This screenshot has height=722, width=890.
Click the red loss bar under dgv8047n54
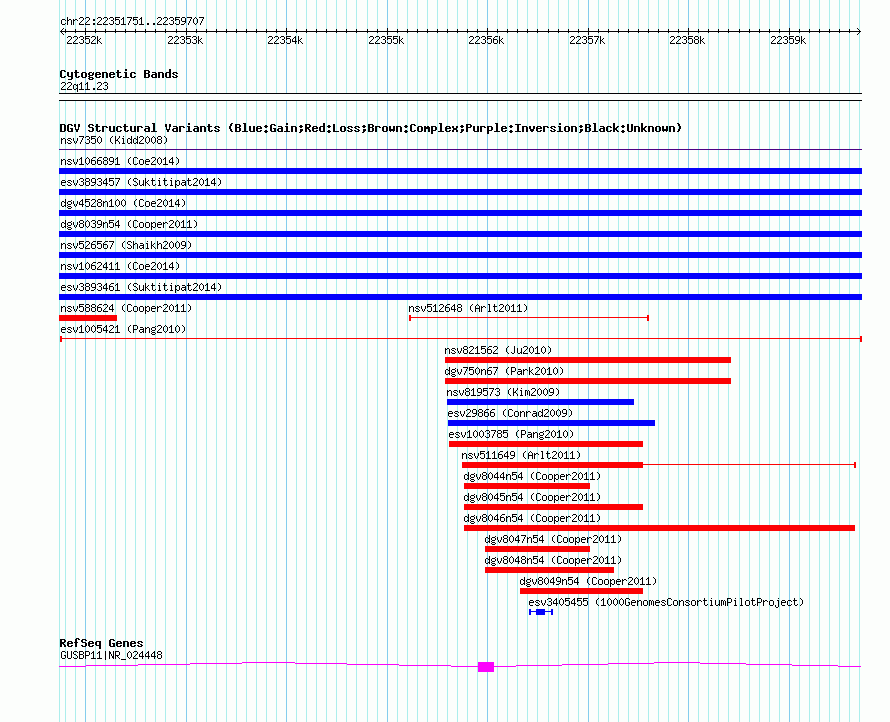537,549
